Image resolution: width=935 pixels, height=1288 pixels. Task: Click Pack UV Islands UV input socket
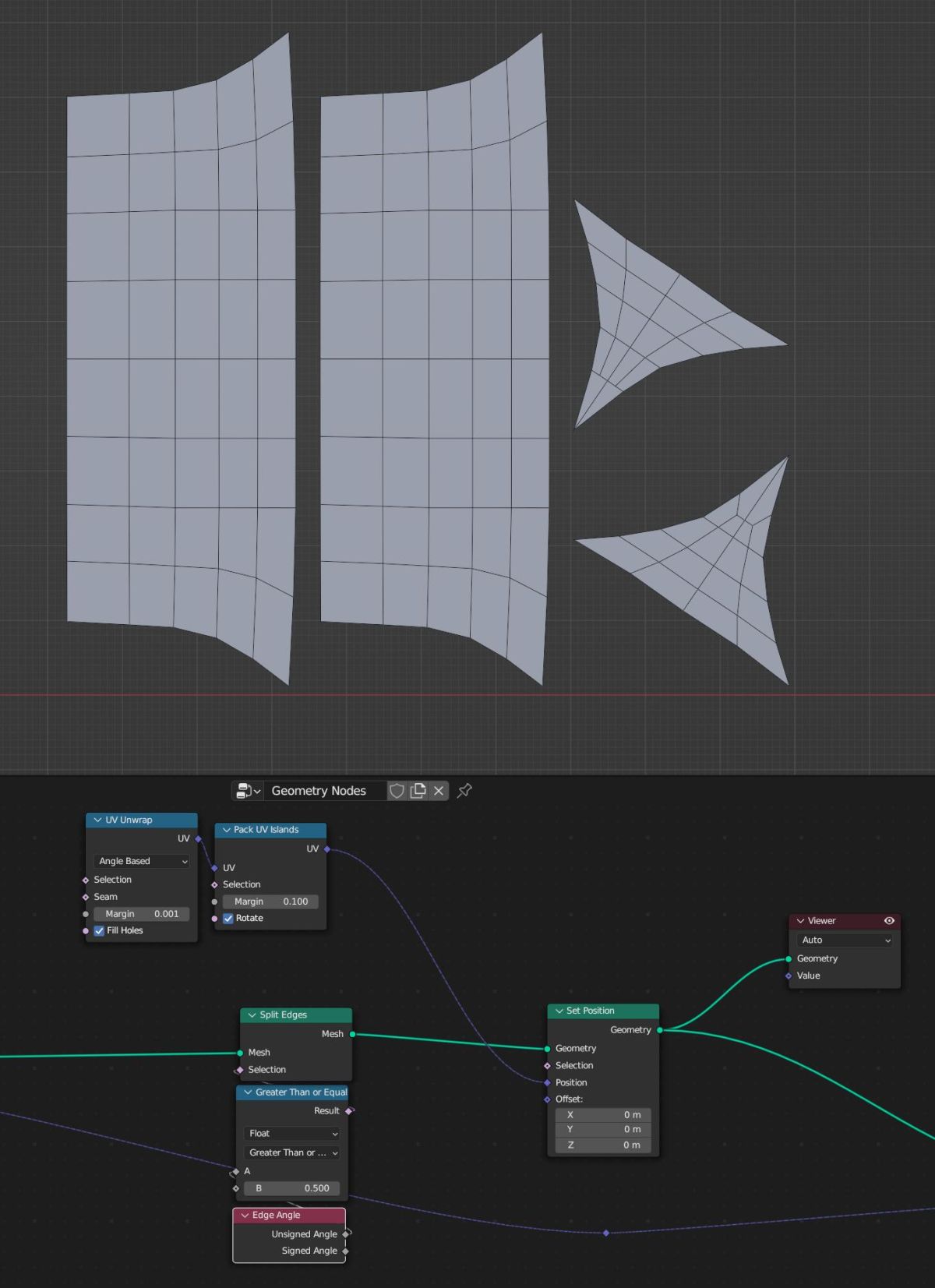(214, 868)
